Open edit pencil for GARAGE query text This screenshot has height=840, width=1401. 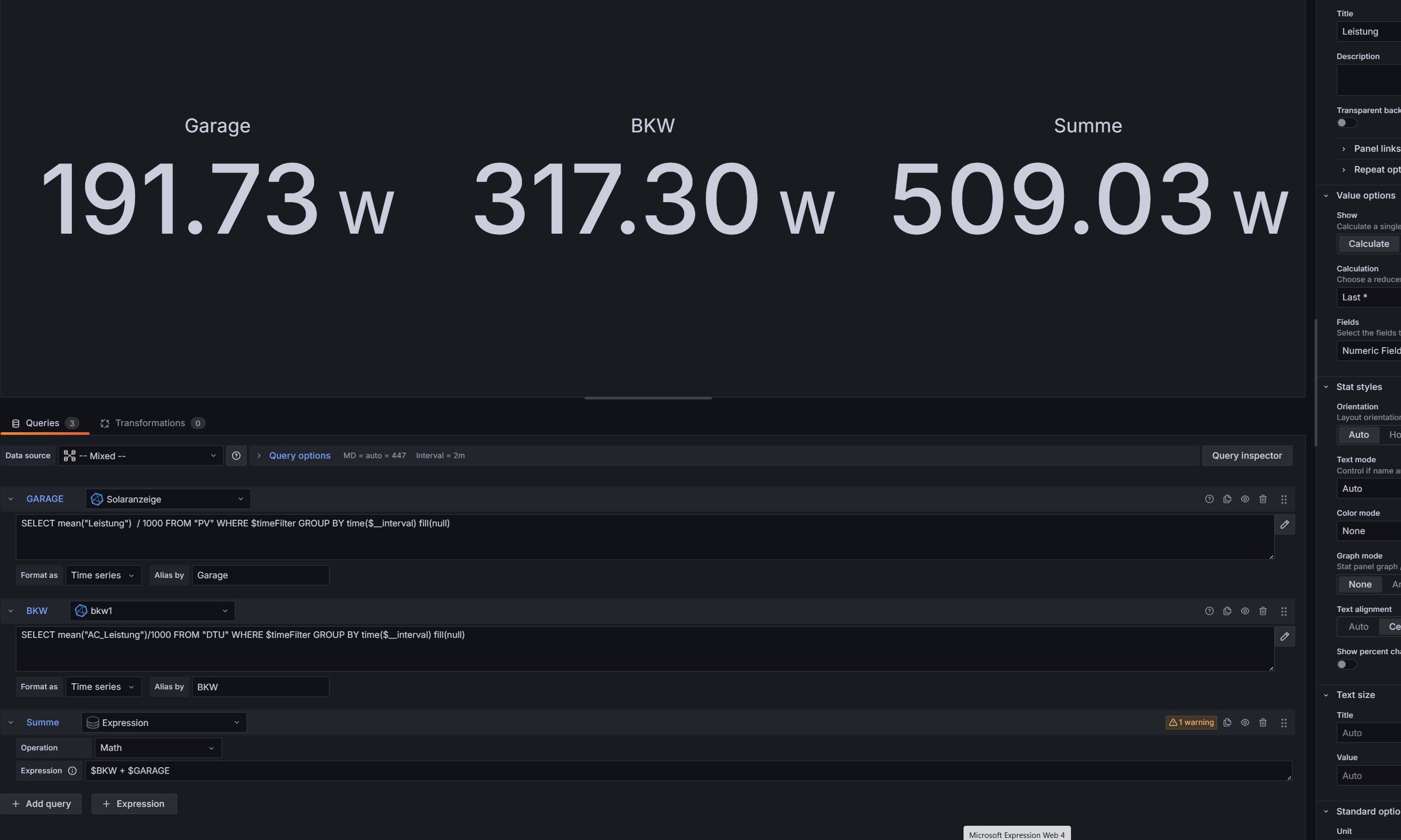[1284, 524]
